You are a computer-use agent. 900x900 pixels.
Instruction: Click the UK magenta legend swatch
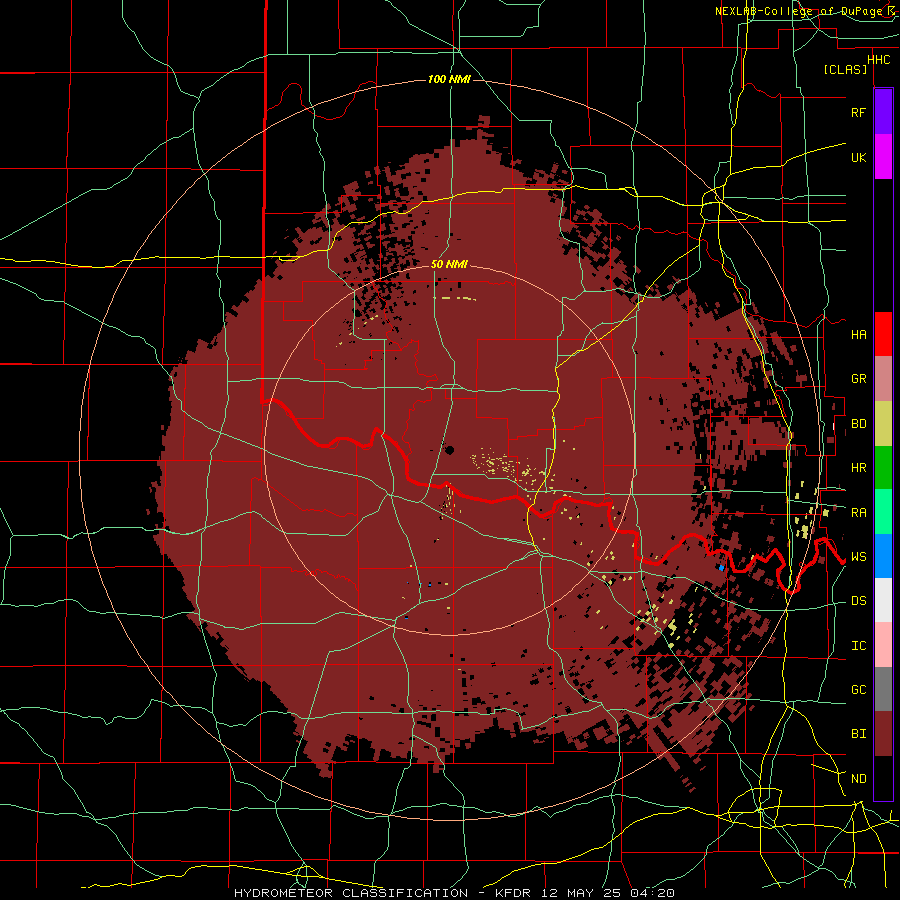click(x=883, y=157)
